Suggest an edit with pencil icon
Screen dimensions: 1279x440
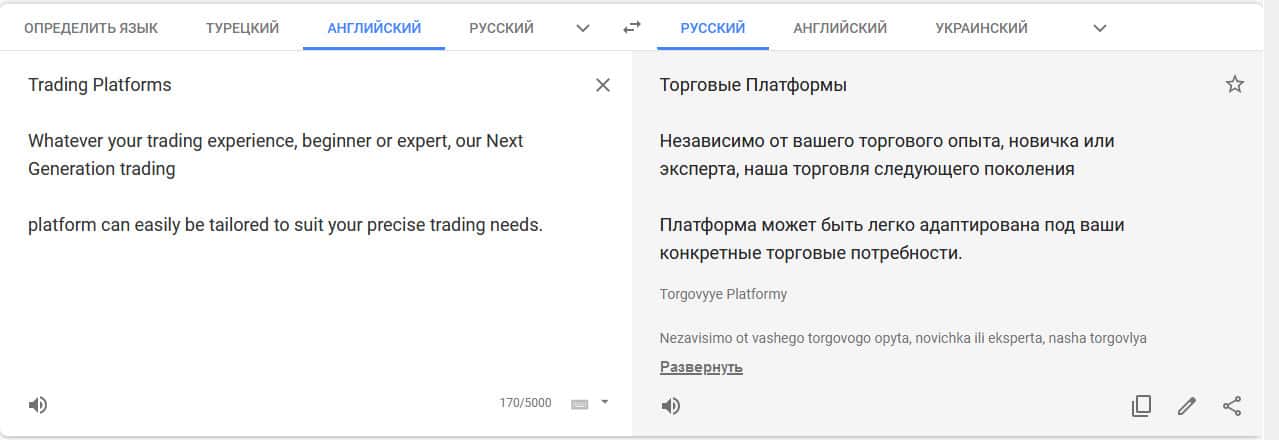tap(1187, 405)
